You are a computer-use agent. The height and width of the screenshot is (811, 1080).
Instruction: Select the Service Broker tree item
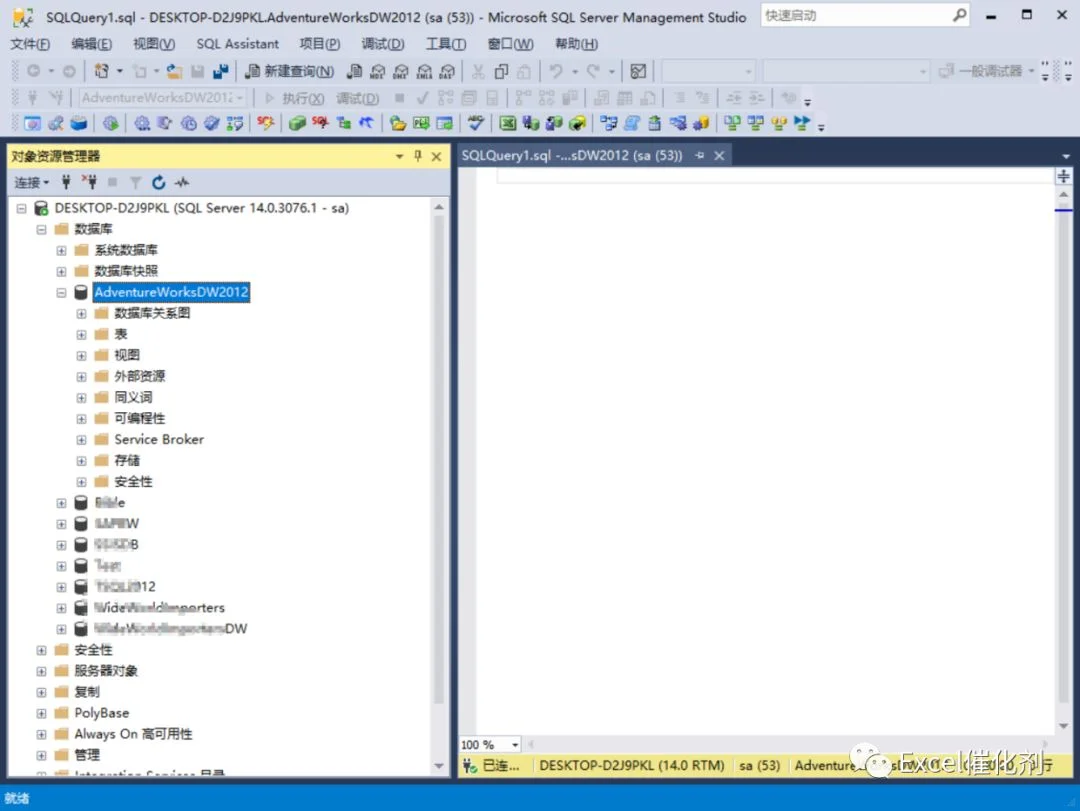click(159, 440)
